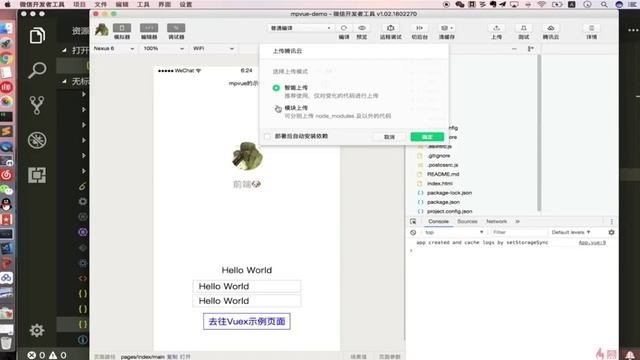Open VS Code Search icon
This screenshot has width=640, height=360.
[x=37, y=70]
